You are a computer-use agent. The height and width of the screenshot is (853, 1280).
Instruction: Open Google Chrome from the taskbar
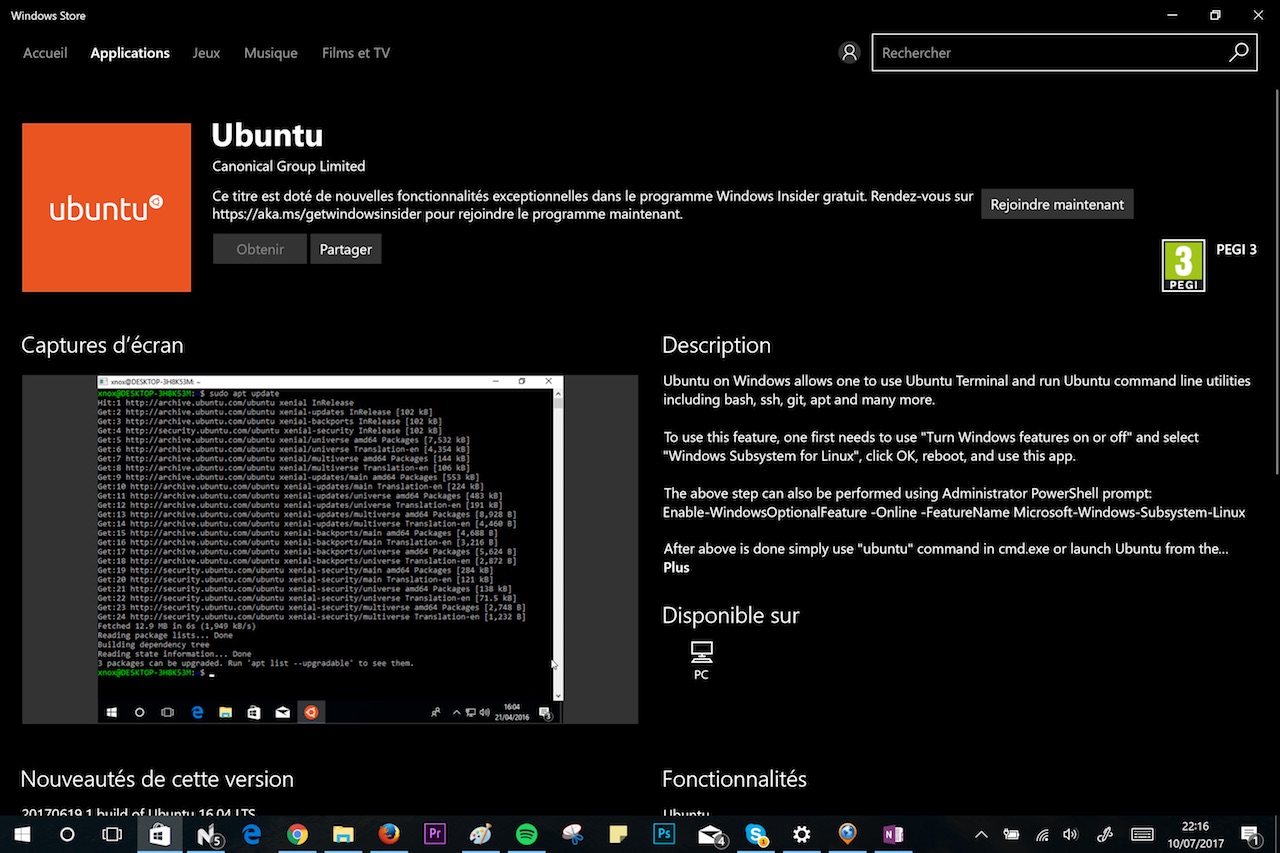point(297,834)
